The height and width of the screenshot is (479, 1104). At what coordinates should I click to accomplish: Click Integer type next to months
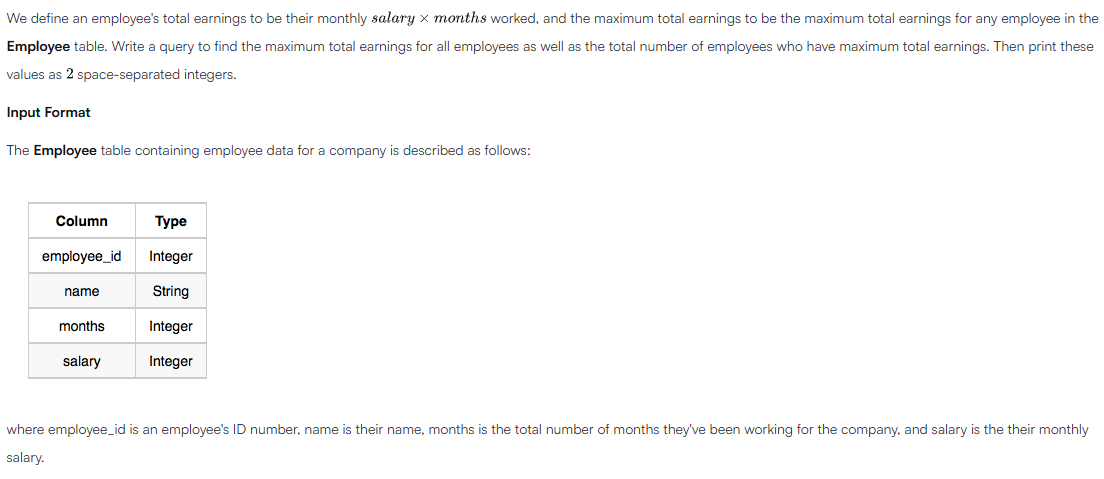click(x=170, y=326)
